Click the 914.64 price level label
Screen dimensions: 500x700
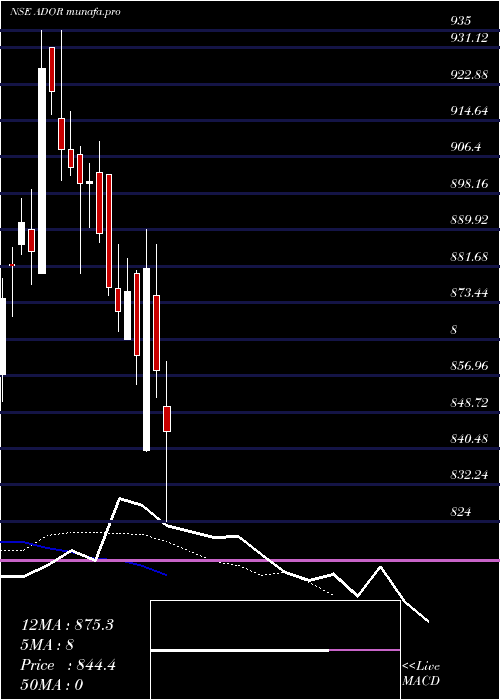(x=469, y=112)
